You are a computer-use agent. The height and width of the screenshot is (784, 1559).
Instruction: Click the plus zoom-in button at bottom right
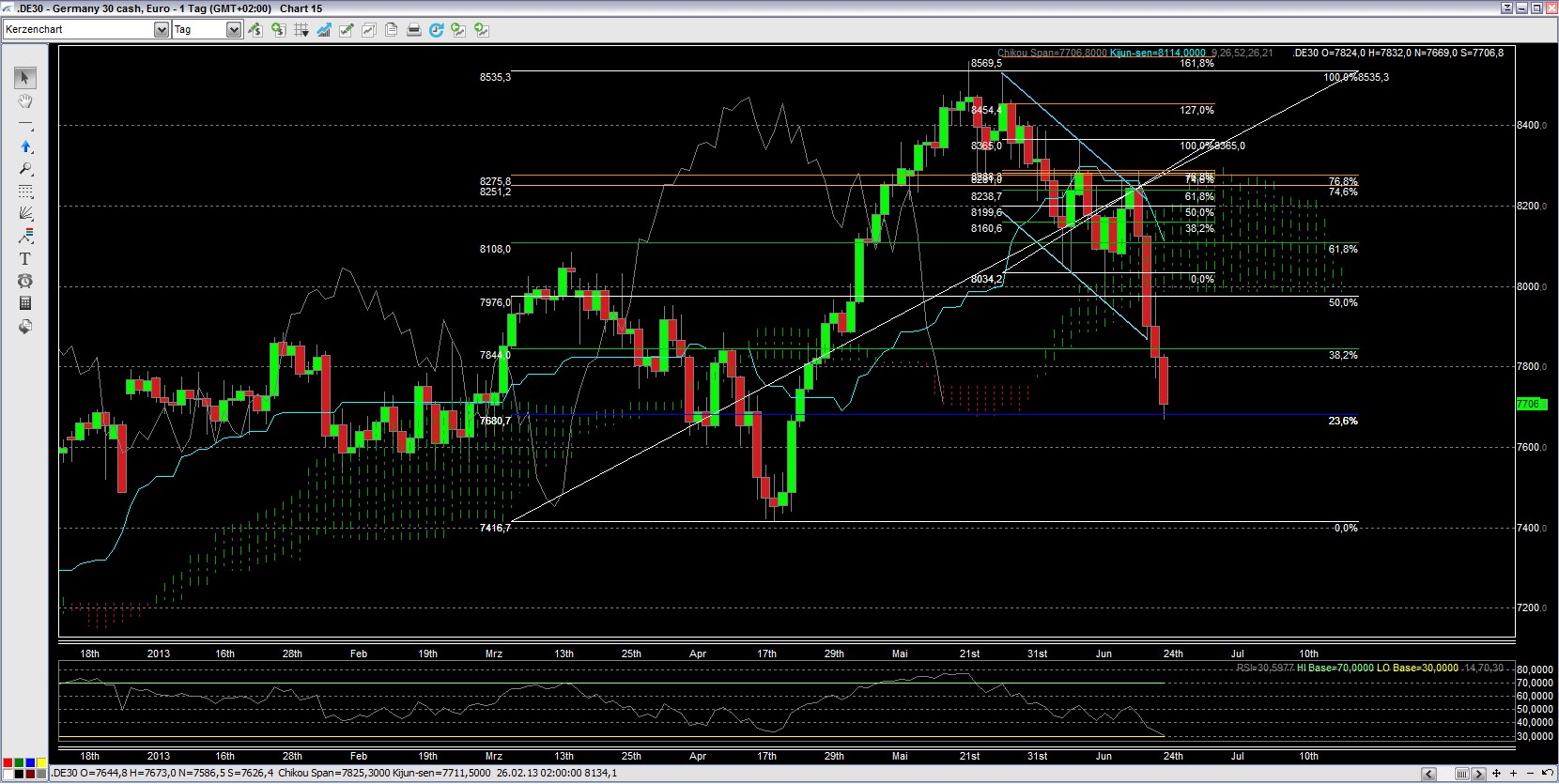point(1513,774)
